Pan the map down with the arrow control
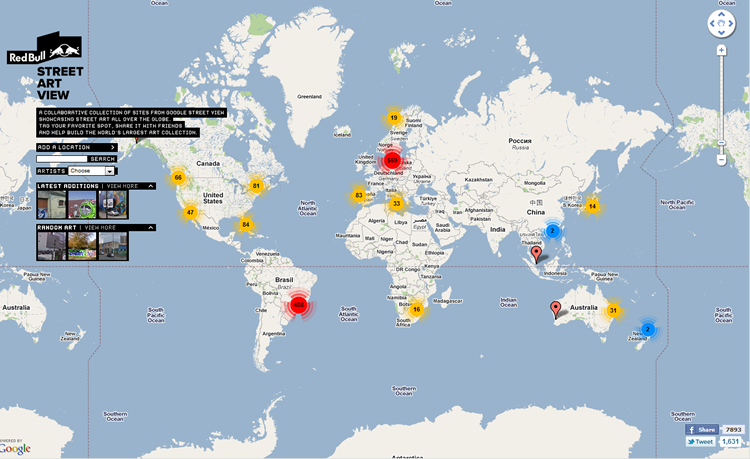The height and width of the screenshot is (459, 750). (721, 33)
